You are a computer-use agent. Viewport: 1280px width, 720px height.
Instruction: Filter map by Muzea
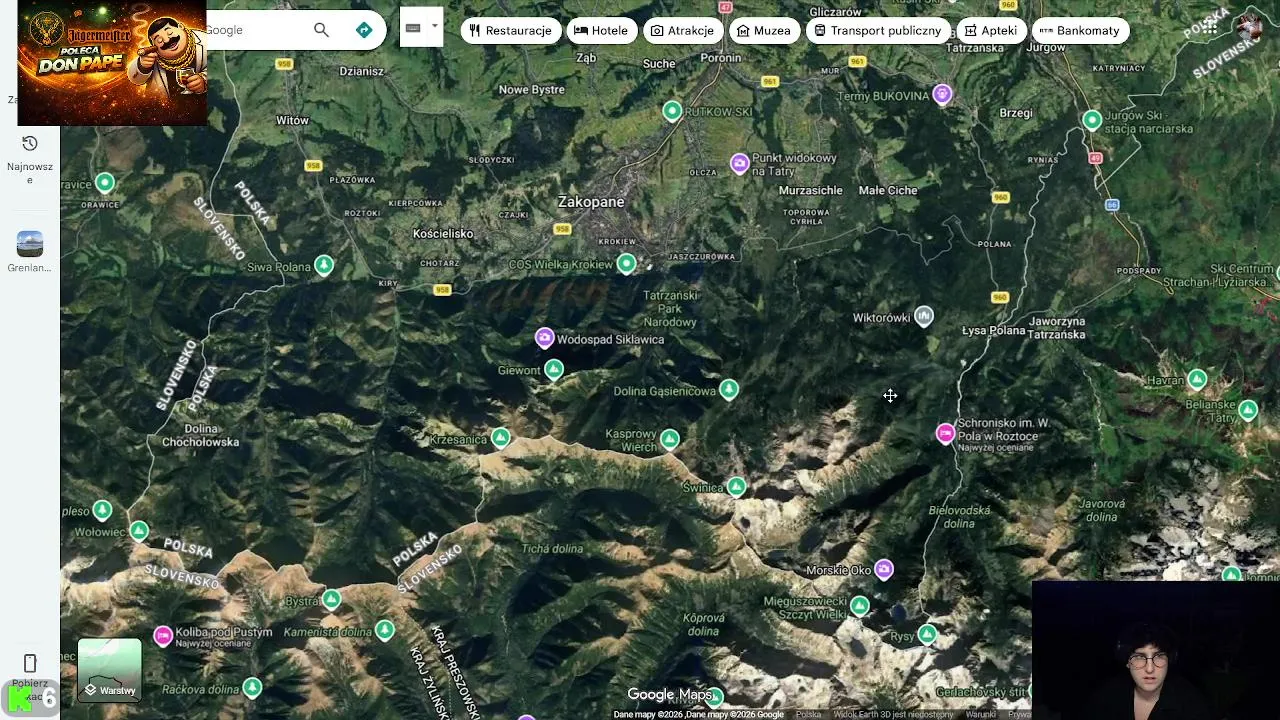[x=764, y=30]
